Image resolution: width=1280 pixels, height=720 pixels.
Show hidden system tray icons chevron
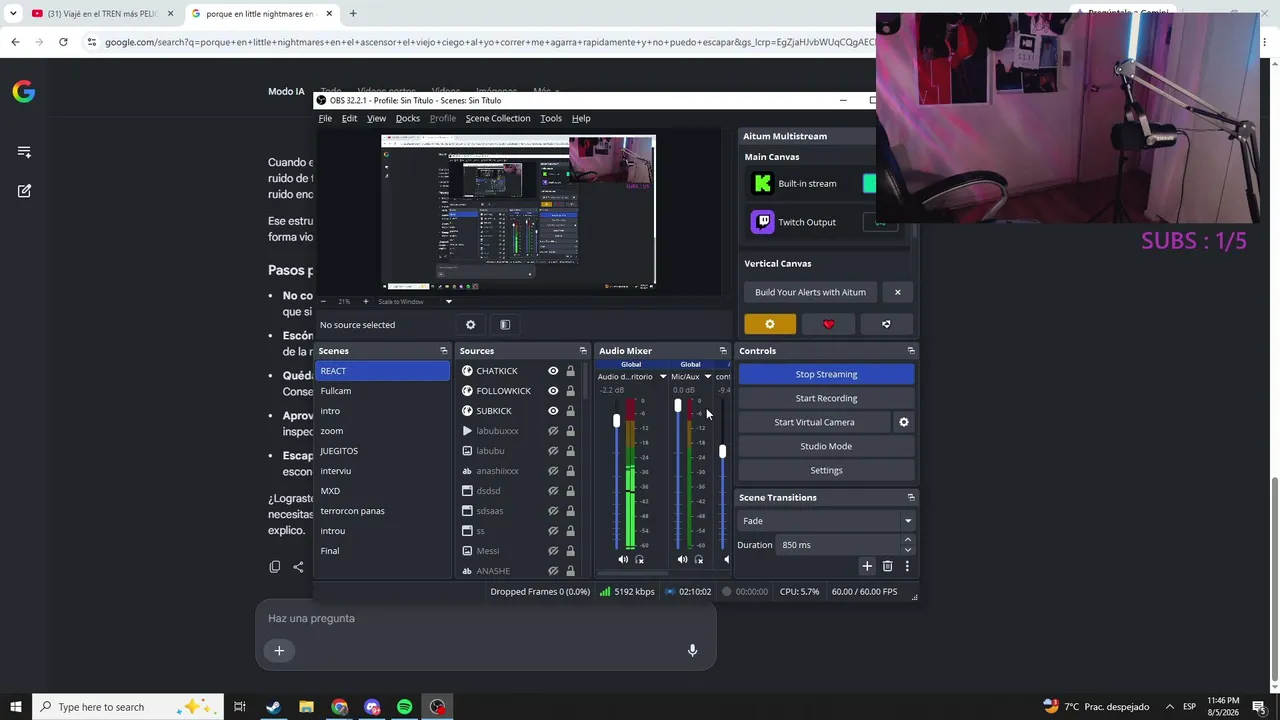click(x=1170, y=707)
